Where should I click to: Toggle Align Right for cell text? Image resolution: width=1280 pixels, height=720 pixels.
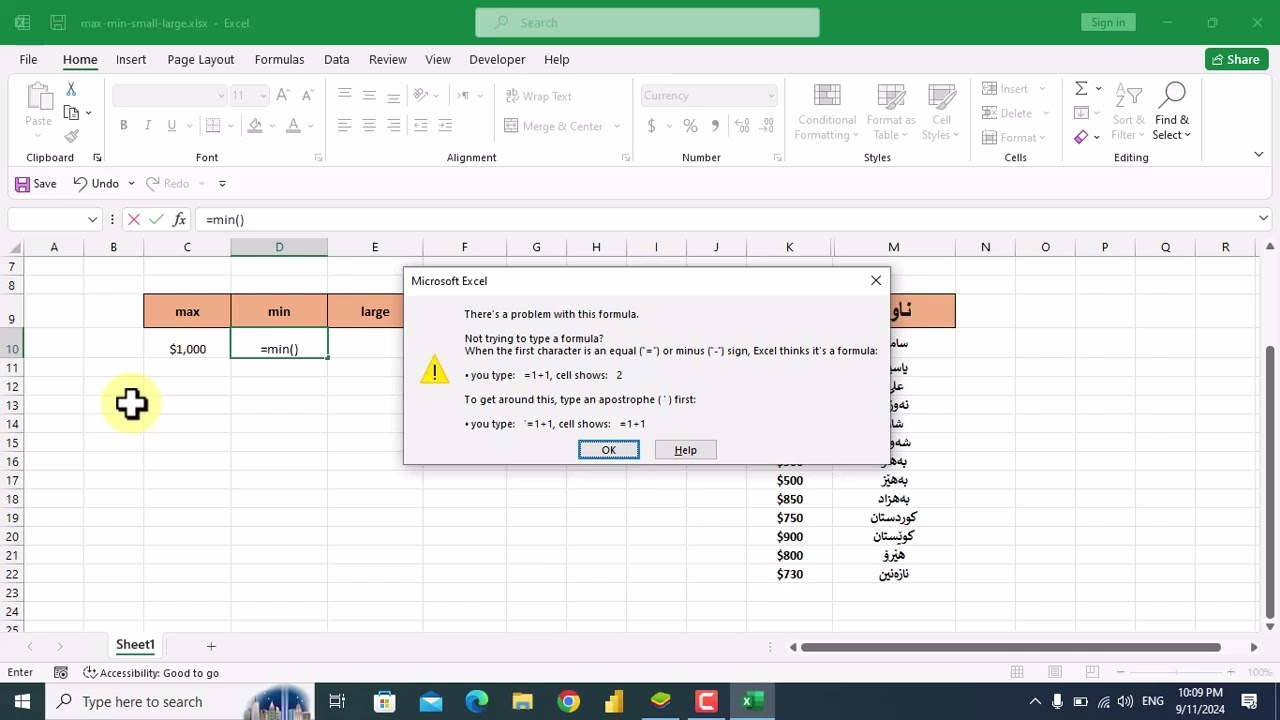[393, 126]
